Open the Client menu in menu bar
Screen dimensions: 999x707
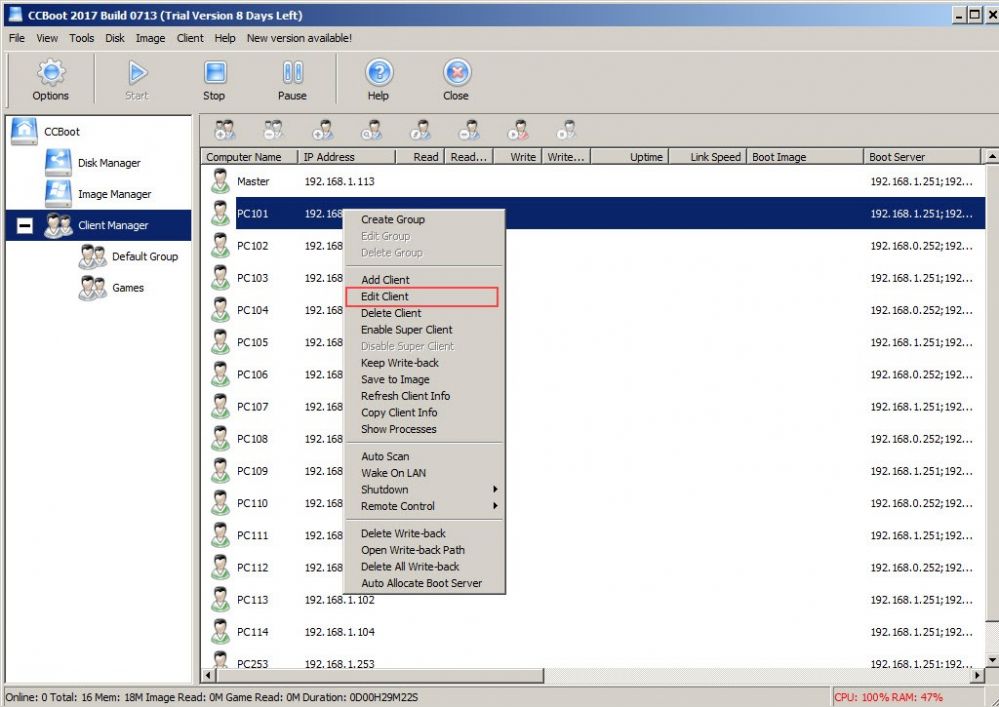pos(190,38)
